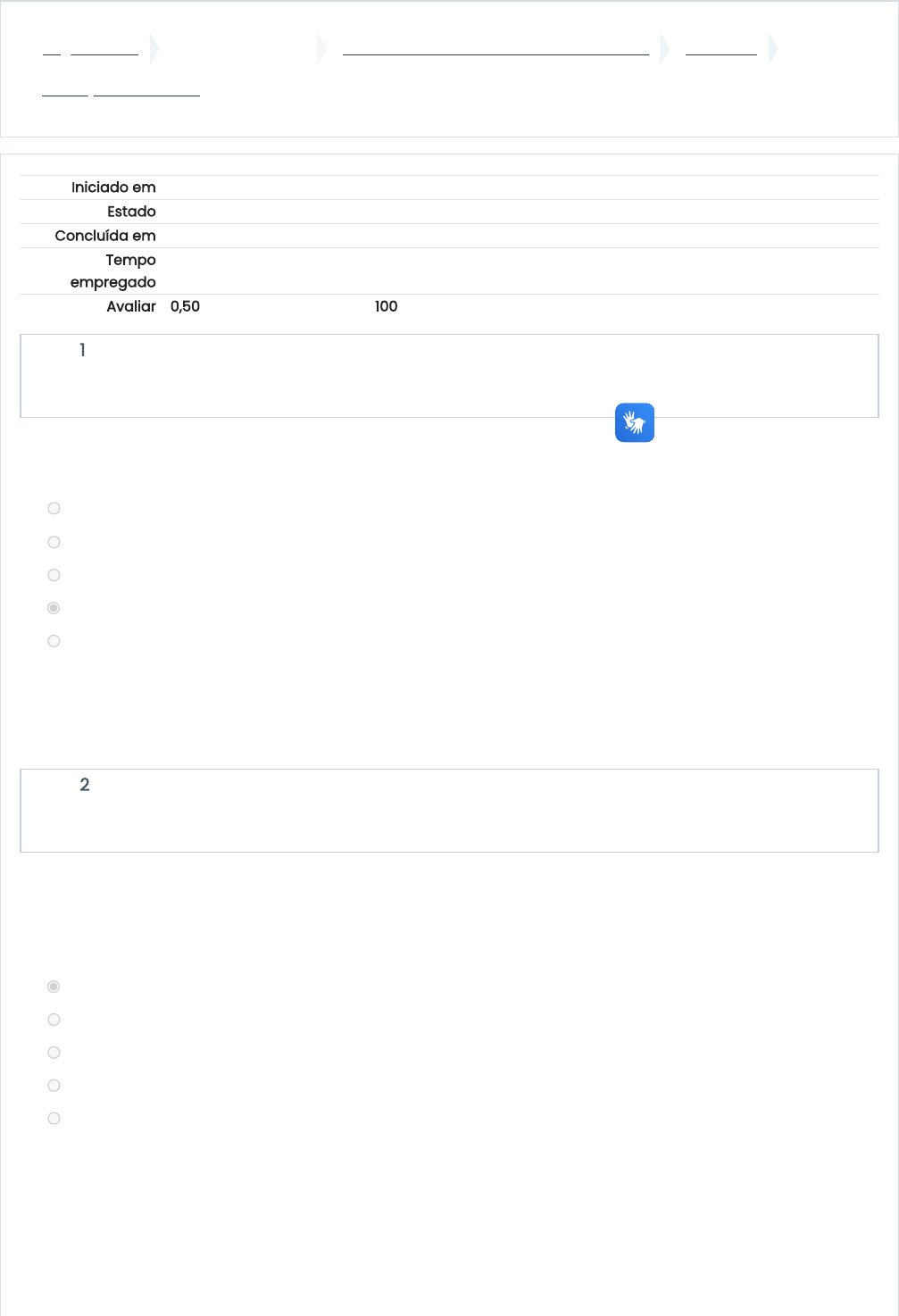
Task: Choose the second answer option in question 2
Action: tap(54, 1020)
